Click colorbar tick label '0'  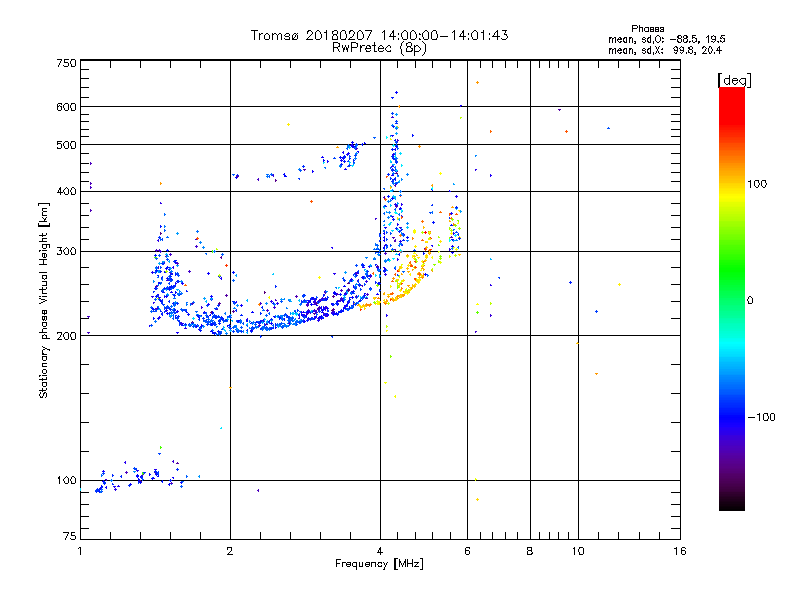pyautogui.click(x=750, y=301)
